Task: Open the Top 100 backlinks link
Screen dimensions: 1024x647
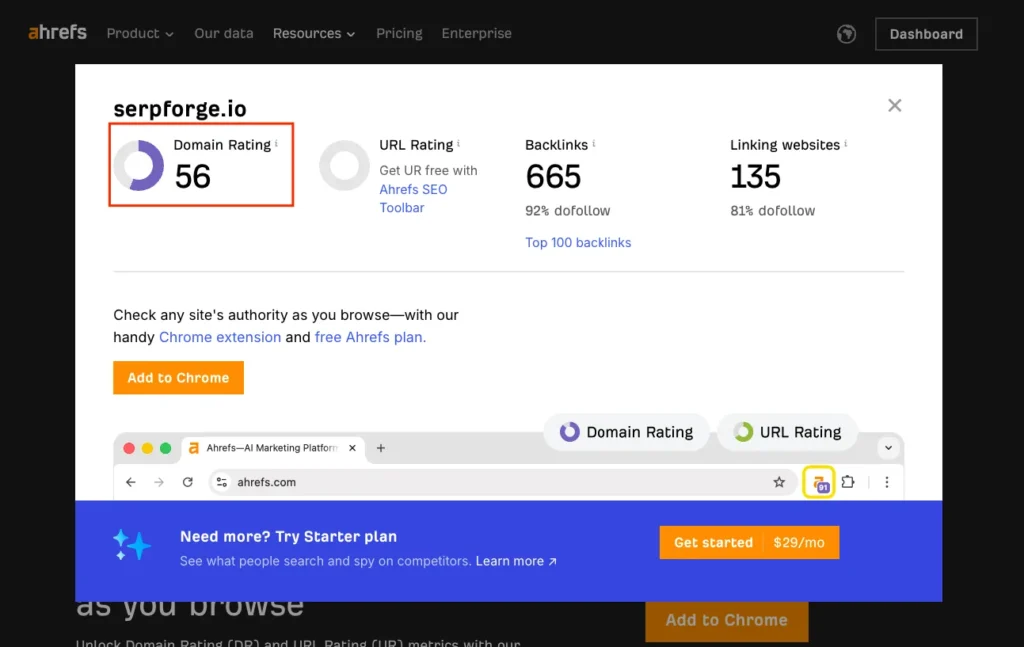Action: coord(578,242)
